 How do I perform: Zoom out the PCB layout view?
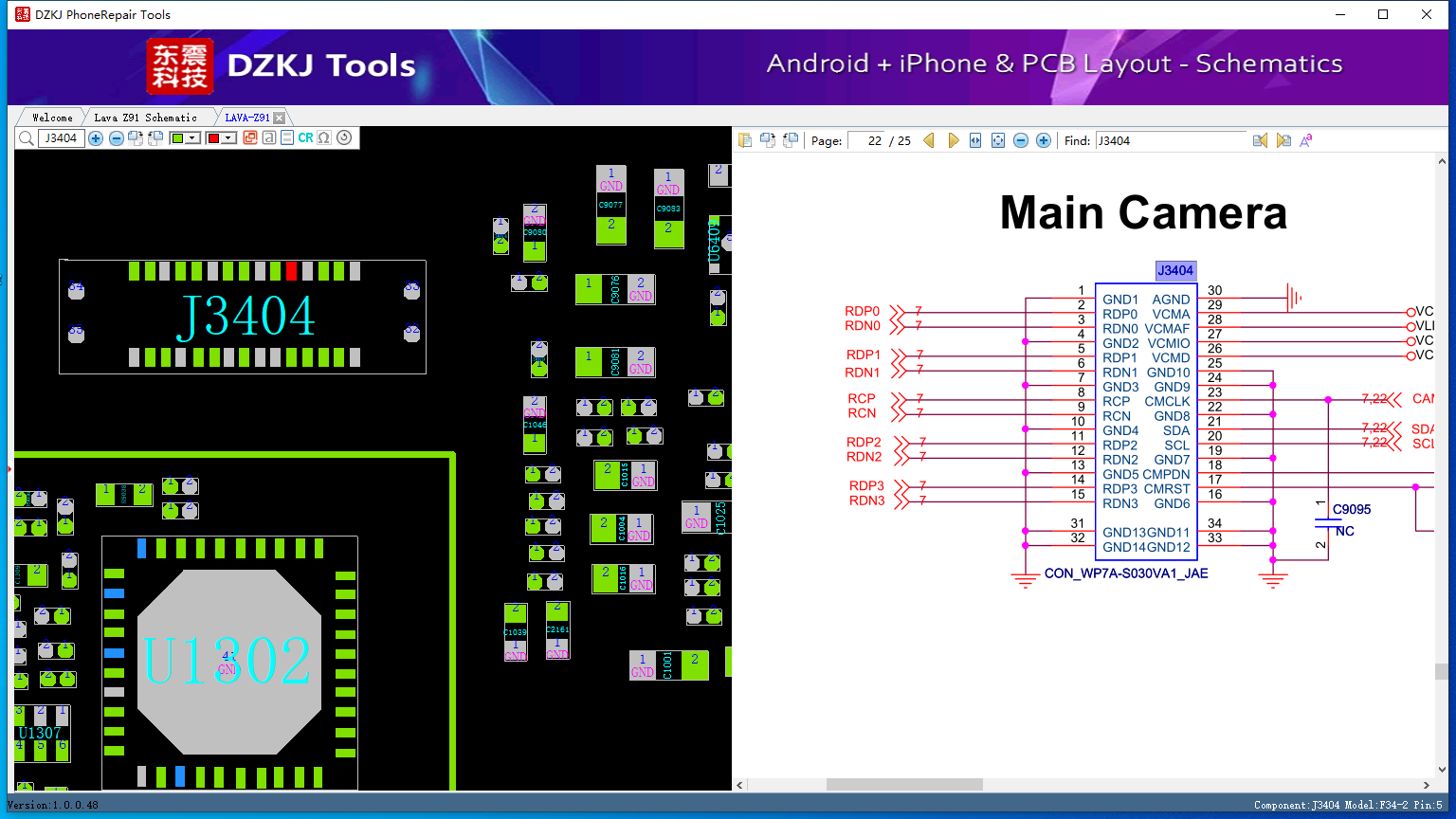pos(116,138)
